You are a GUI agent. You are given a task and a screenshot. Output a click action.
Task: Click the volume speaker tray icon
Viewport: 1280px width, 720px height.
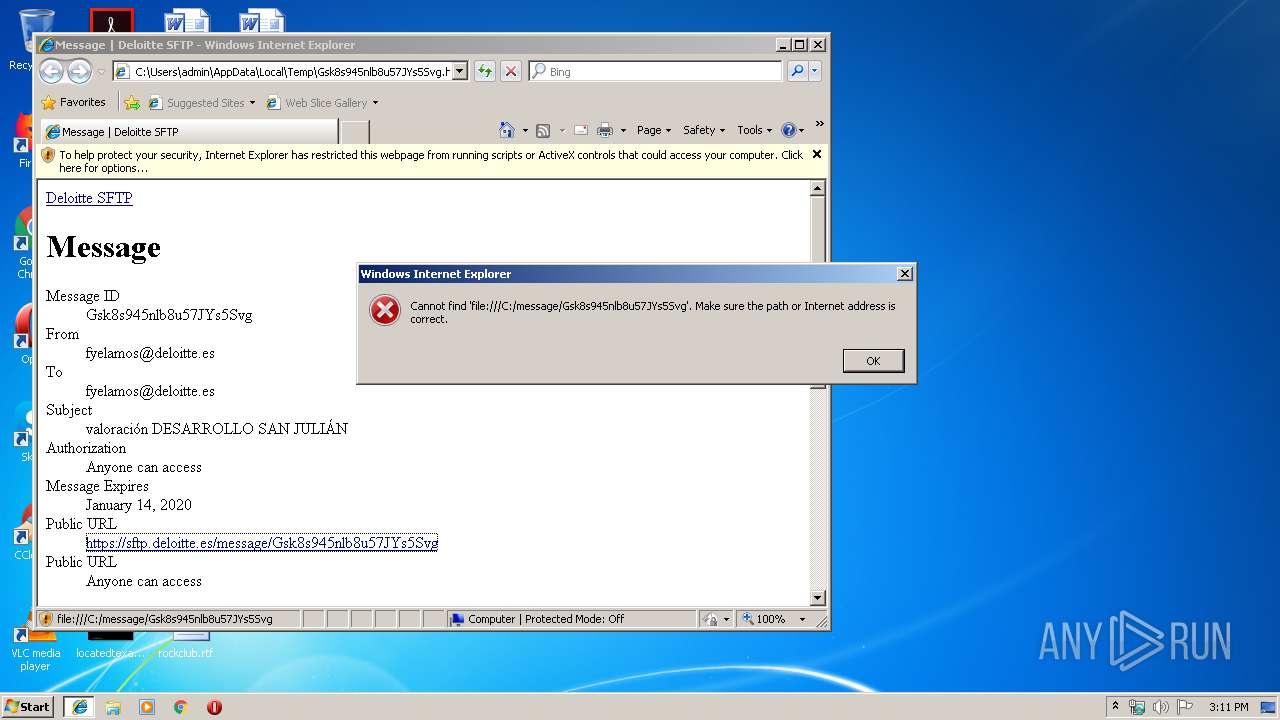click(1161, 707)
